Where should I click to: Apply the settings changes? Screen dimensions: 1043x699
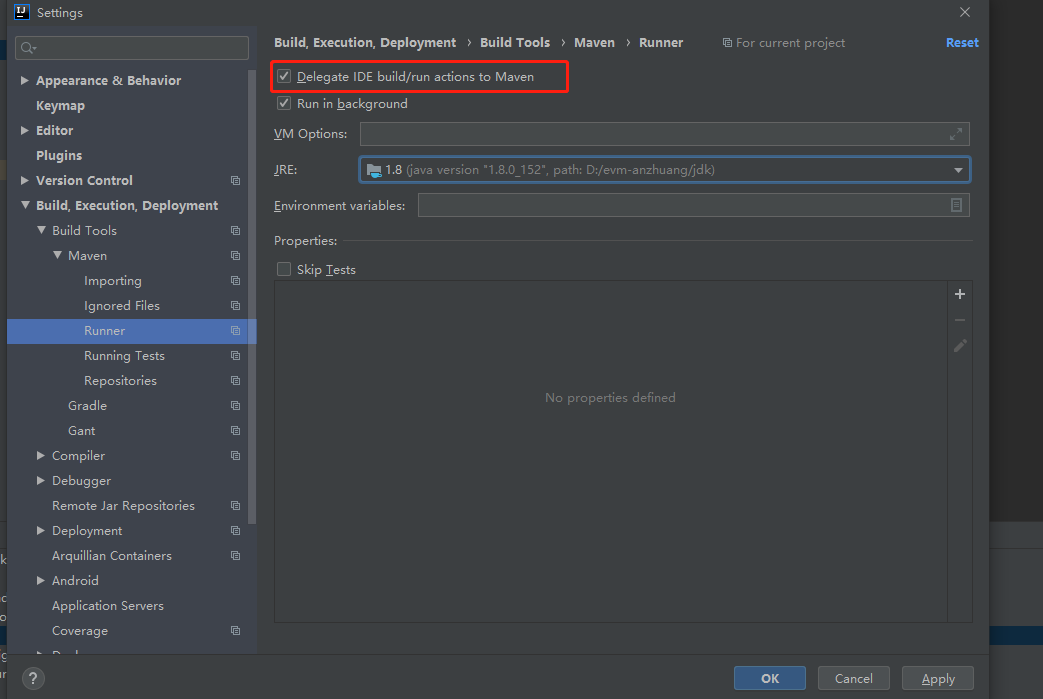938,678
